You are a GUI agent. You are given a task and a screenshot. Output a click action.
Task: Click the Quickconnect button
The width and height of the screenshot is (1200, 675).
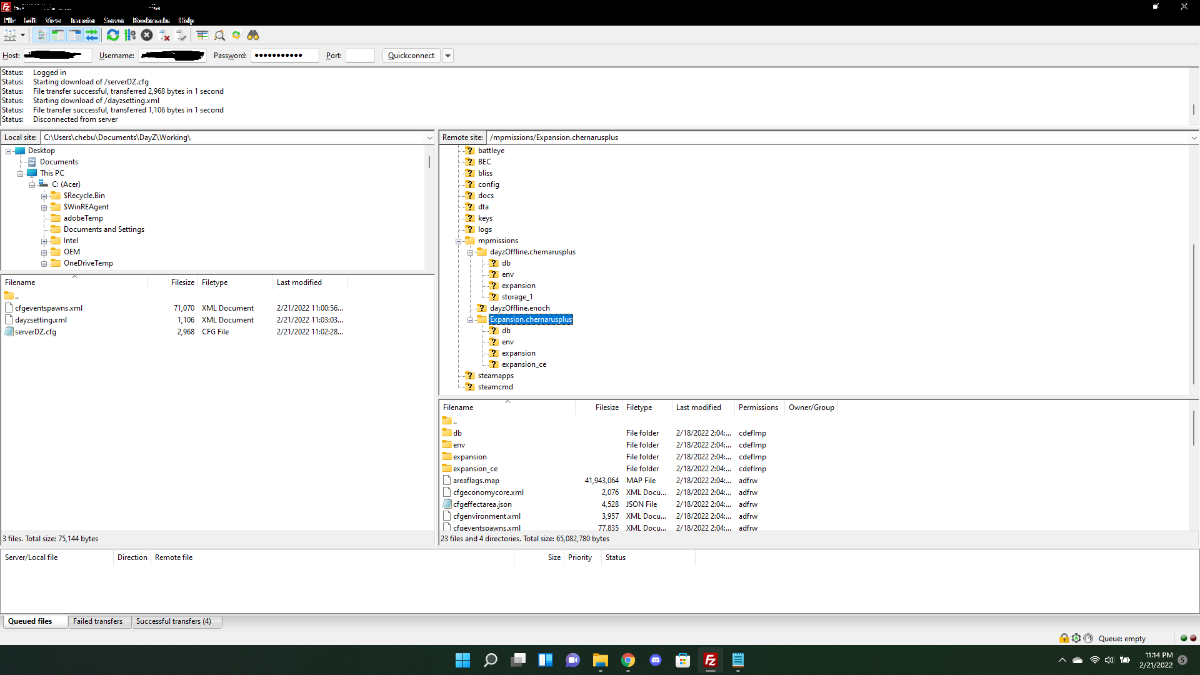(411, 55)
